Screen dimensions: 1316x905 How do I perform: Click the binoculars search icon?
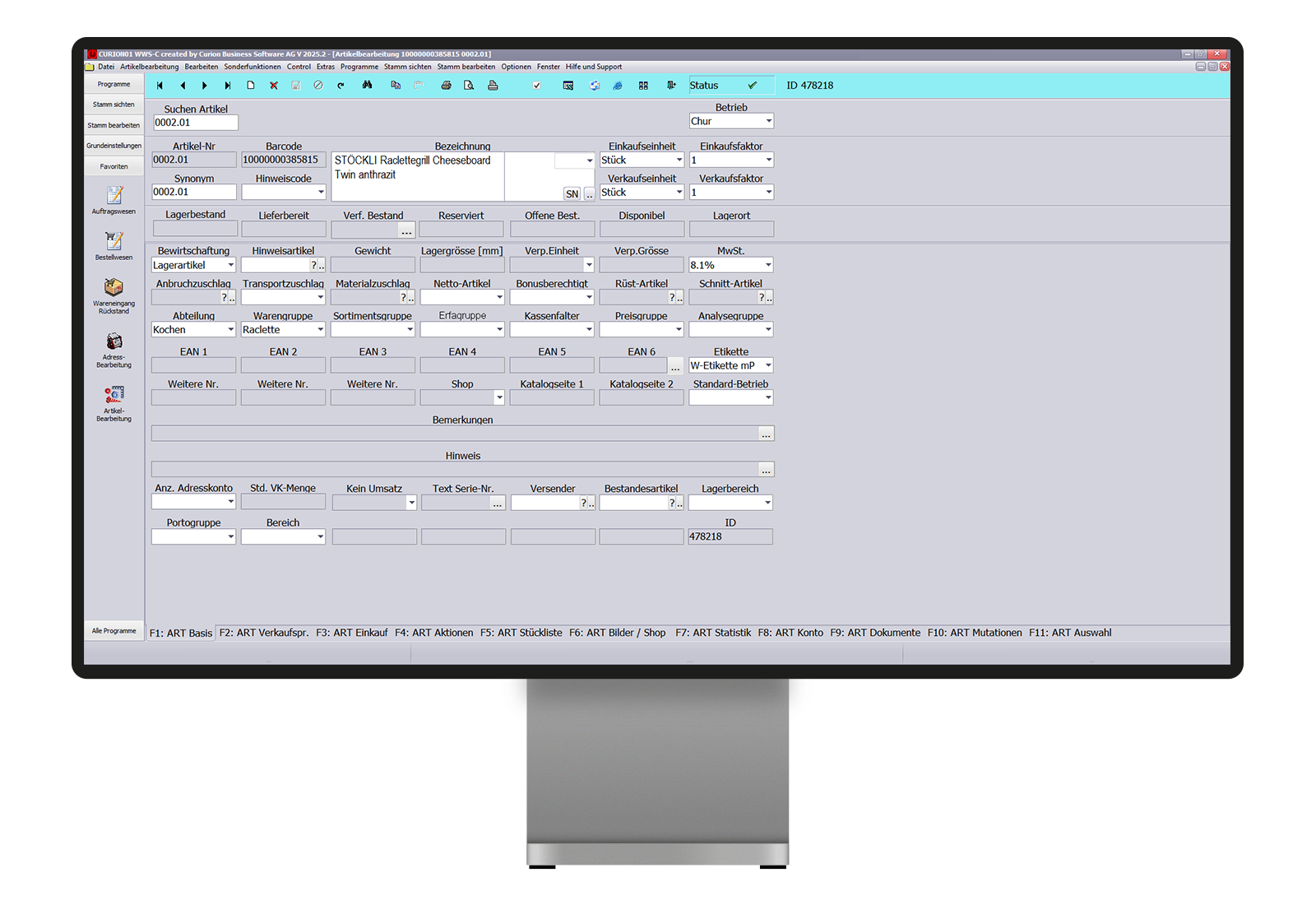[x=367, y=86]
